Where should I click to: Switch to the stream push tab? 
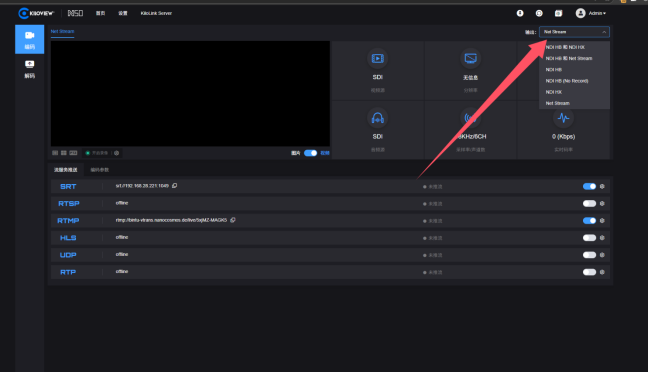click(x=65, y=170)
